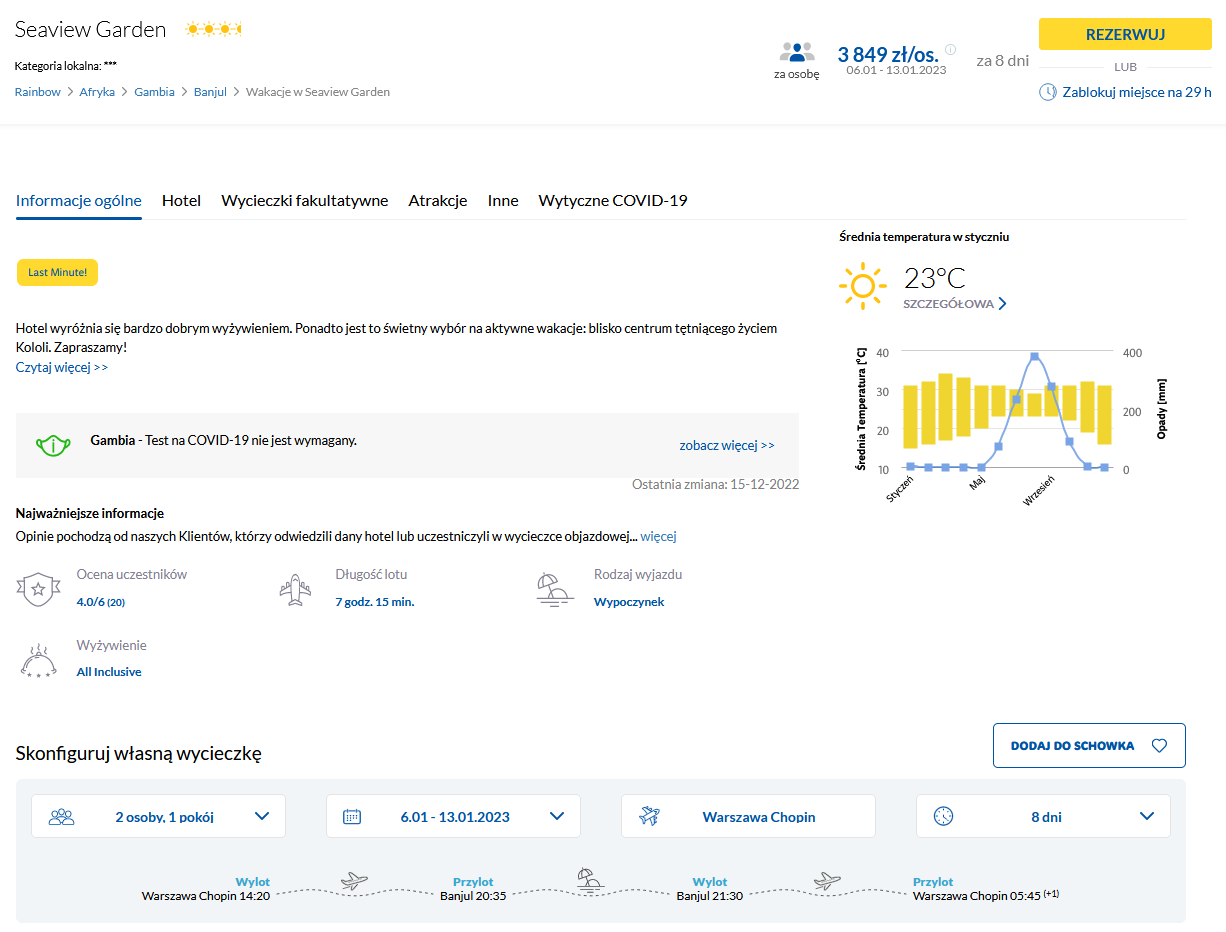Follow the Czytaj więcej link
The image size is (1226, 932).
click(62, 367)
